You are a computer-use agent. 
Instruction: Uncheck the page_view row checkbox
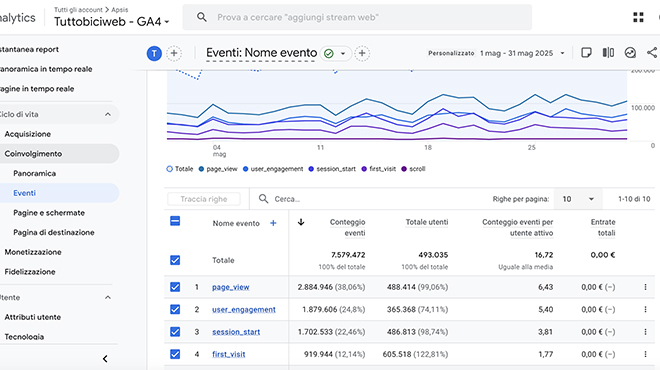[175, 287]
